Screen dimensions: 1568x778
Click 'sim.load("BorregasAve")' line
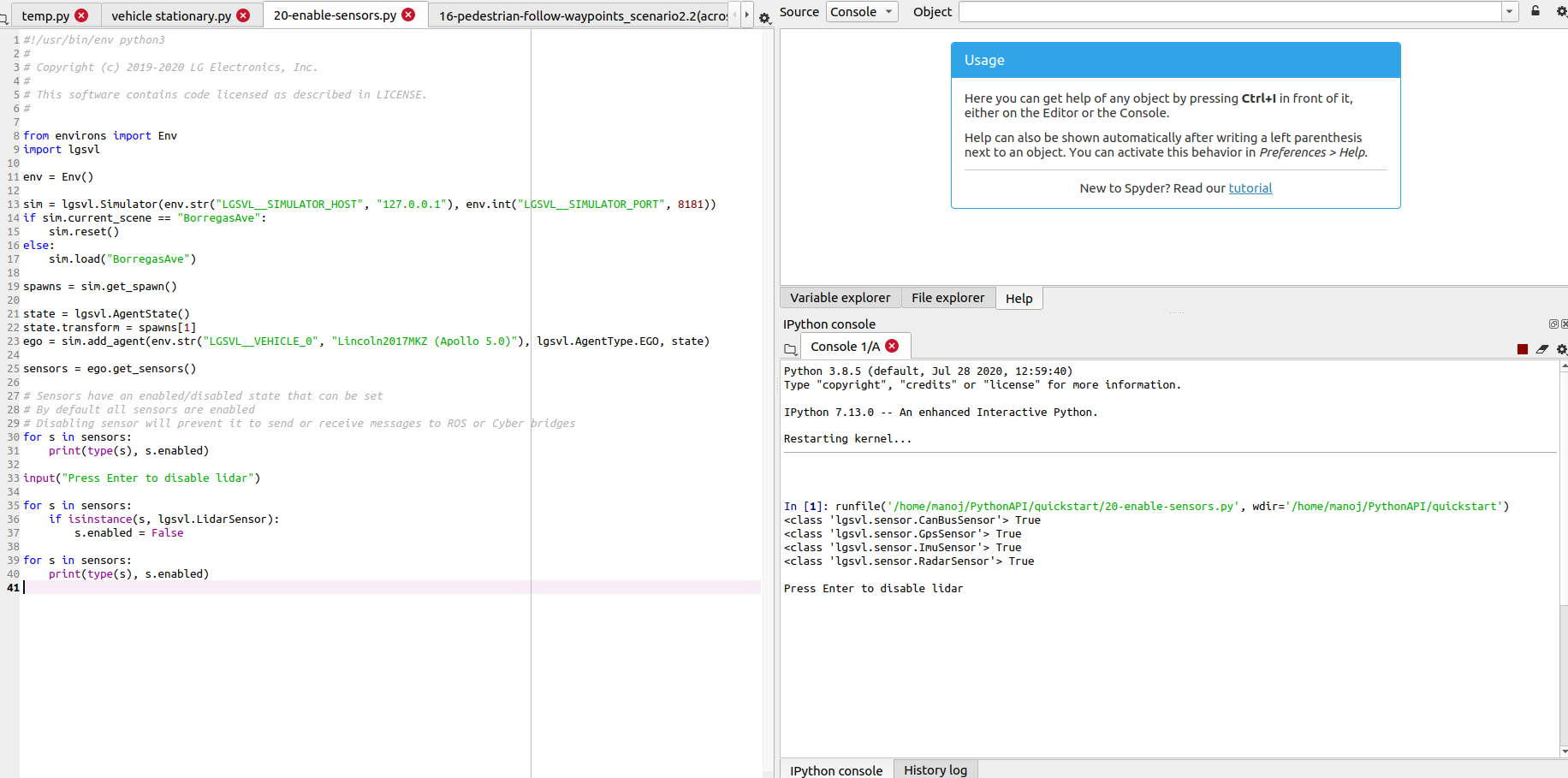122,258
